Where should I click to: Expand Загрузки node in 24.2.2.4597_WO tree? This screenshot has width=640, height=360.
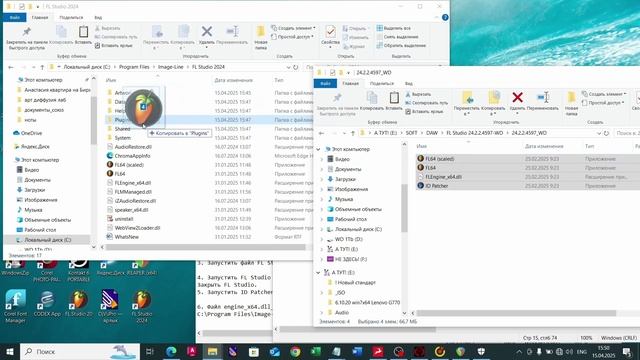322,179
